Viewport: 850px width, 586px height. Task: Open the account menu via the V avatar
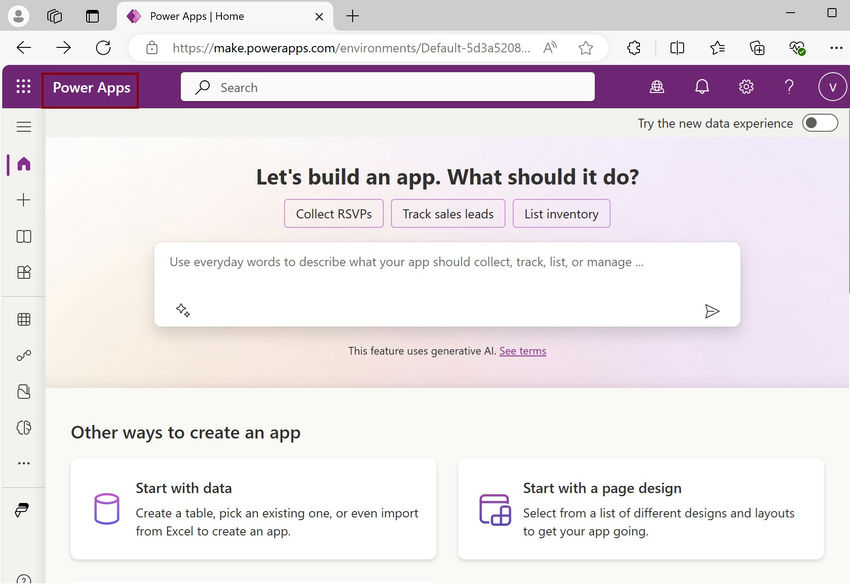tap(832, 86)
